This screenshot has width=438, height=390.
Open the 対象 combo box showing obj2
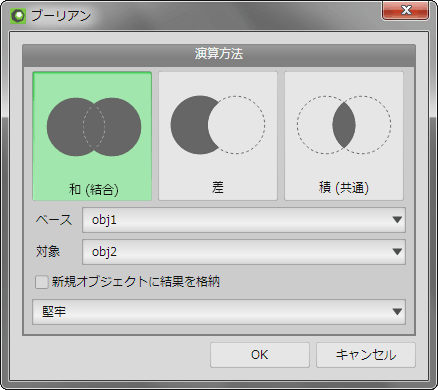click(x=244, y=252)
